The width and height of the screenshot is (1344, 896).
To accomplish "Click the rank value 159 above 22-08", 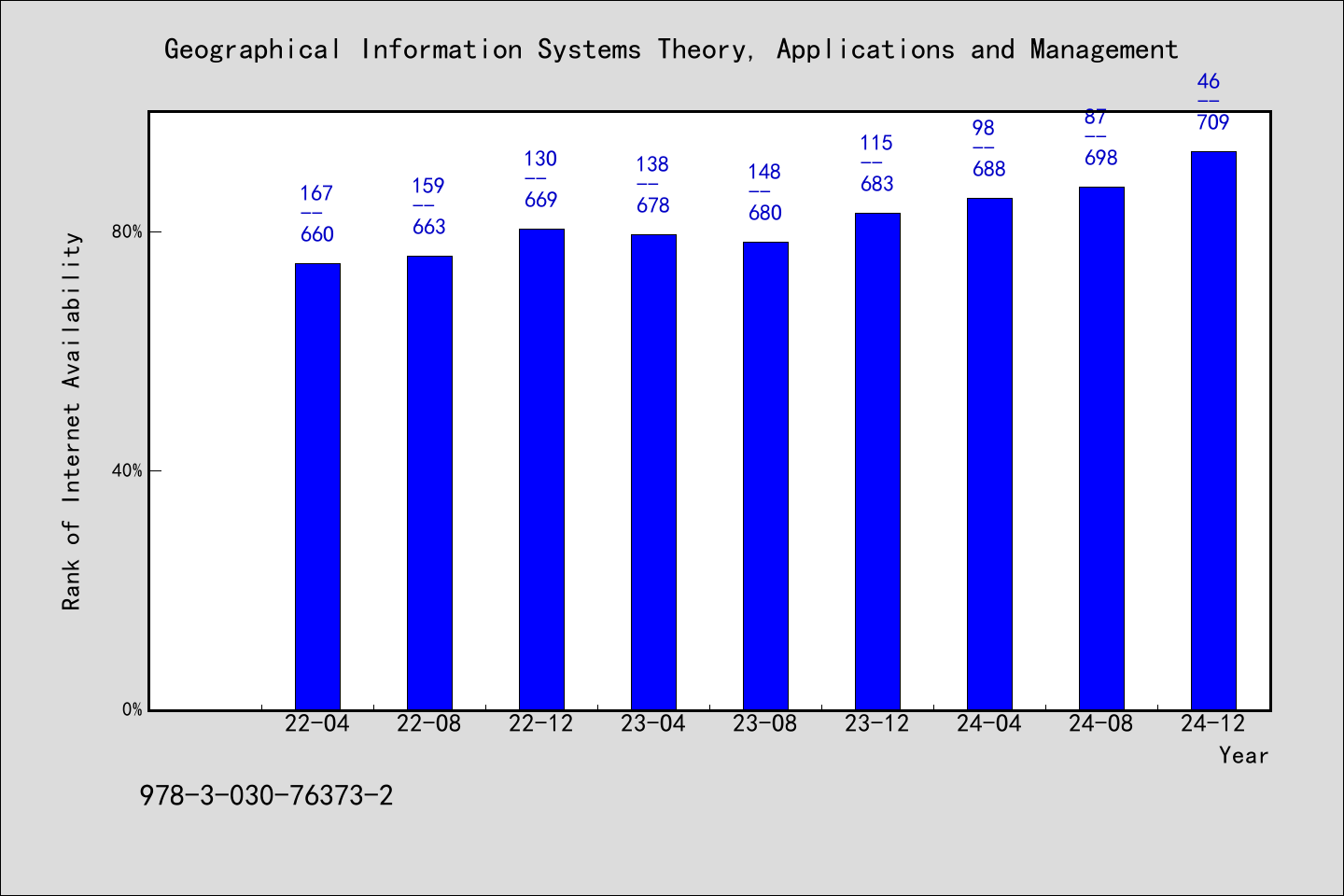I will [x=428, y=186].
